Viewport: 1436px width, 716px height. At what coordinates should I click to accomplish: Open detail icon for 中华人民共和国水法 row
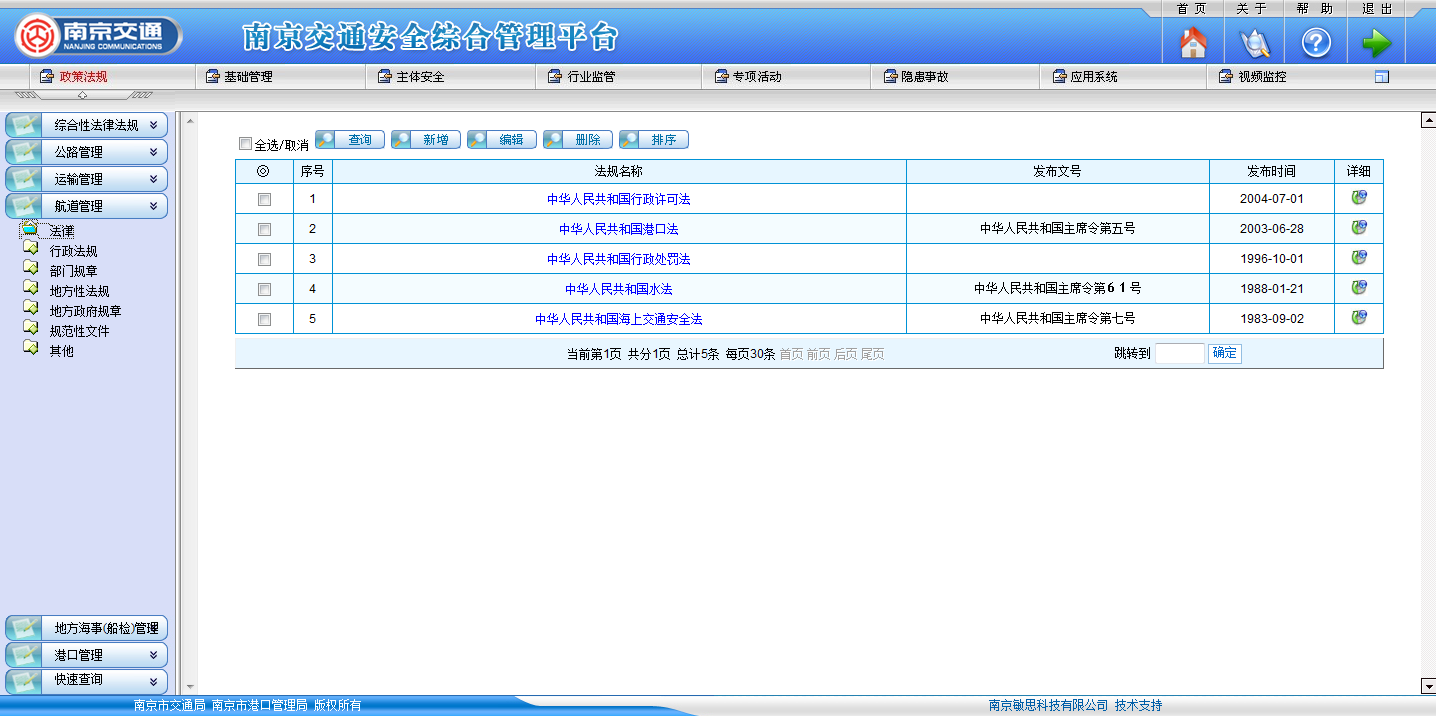tap(1359, 288)
